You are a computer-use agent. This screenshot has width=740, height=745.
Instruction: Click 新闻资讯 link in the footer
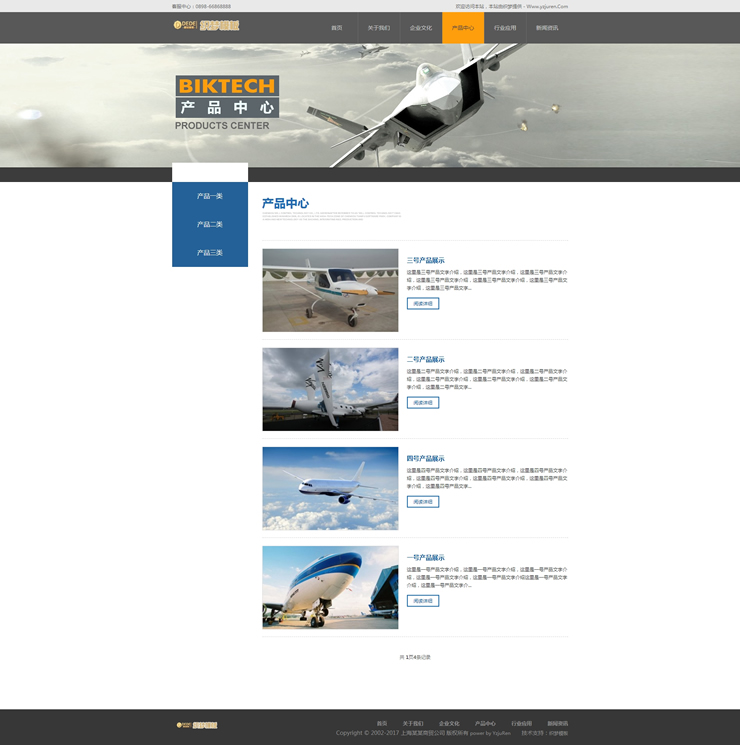click(x=557, y=723)
